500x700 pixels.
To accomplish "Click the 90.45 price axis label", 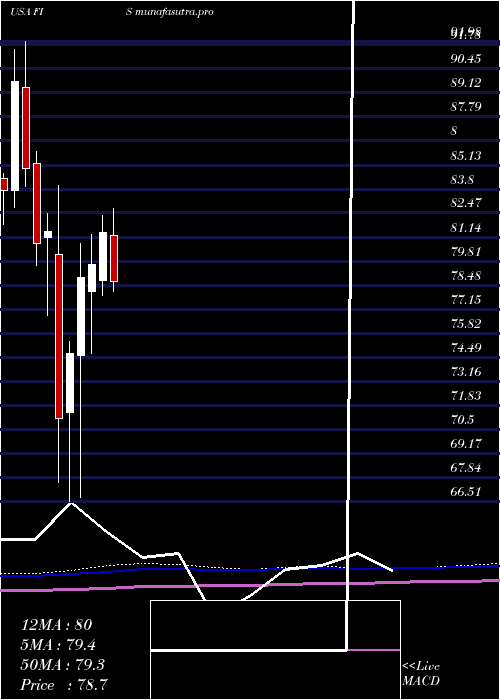I will [466, 59].
